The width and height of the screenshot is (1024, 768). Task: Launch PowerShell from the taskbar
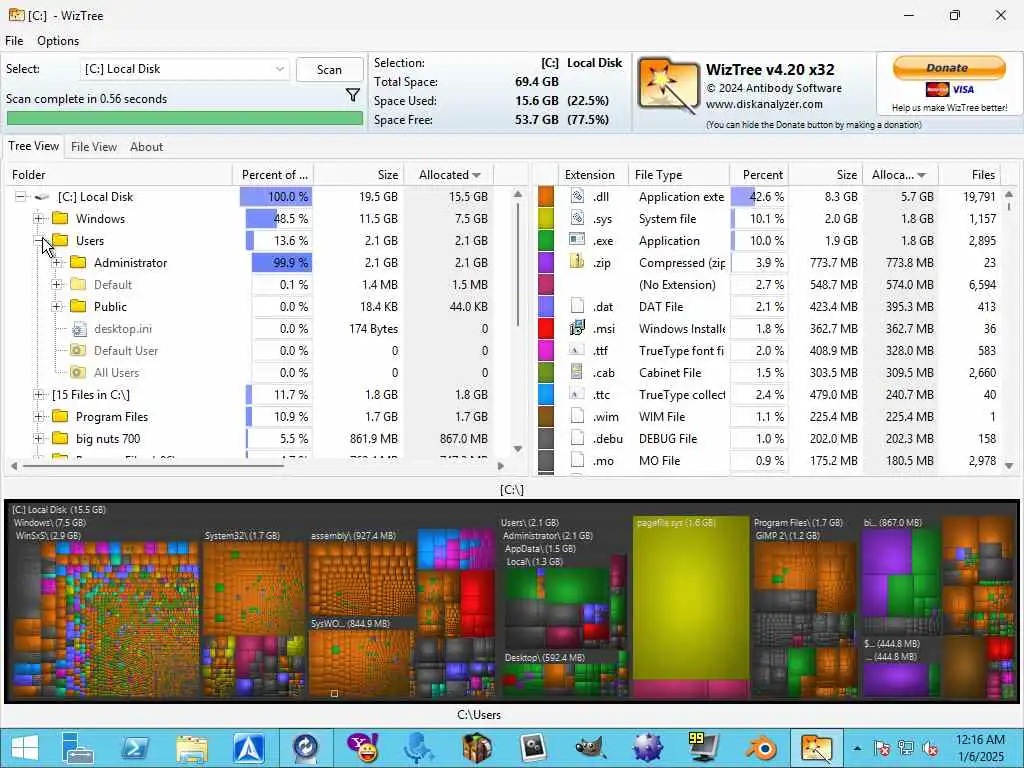(135, 748)
